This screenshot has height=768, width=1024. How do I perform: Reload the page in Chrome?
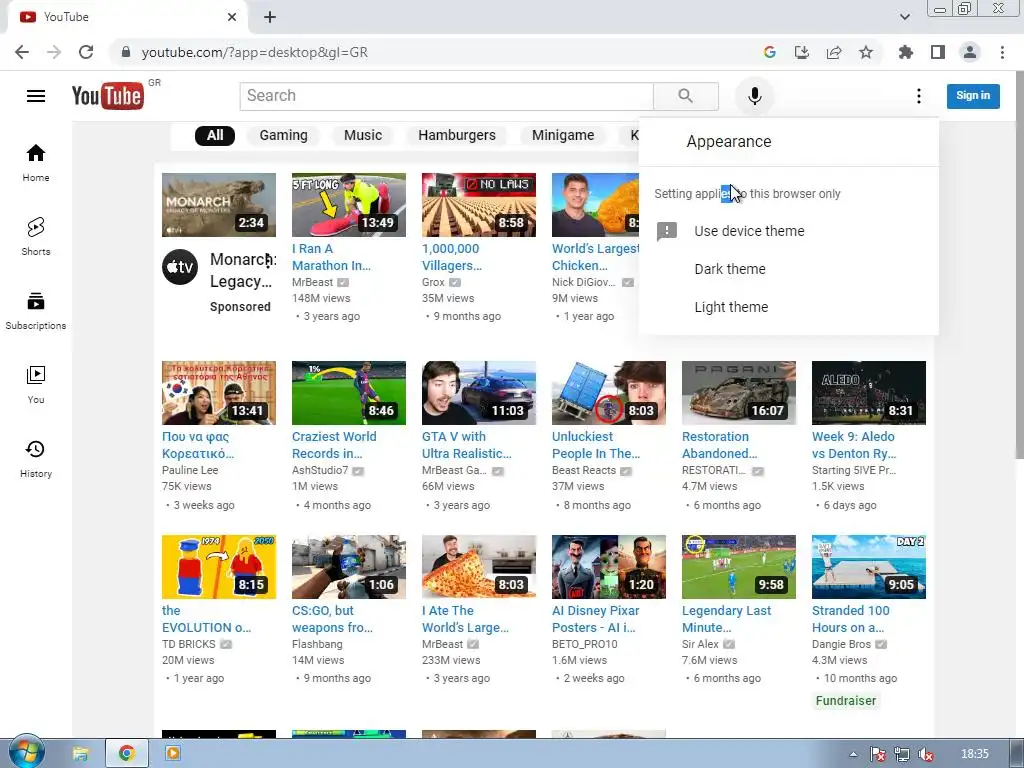point(86,52)
